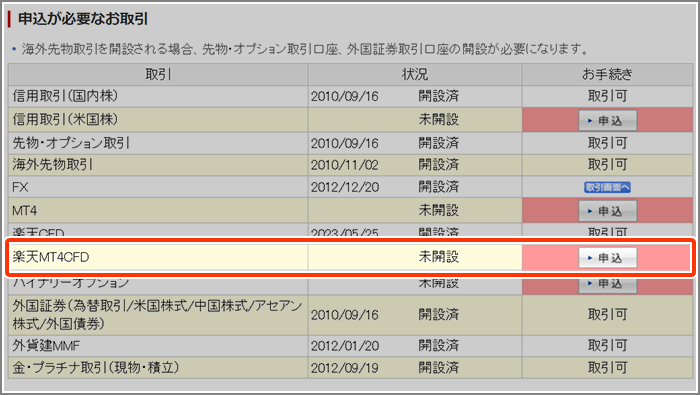Click 開設済 status for 信用取引(国内株)
The image size is (700, 395).
438,96
